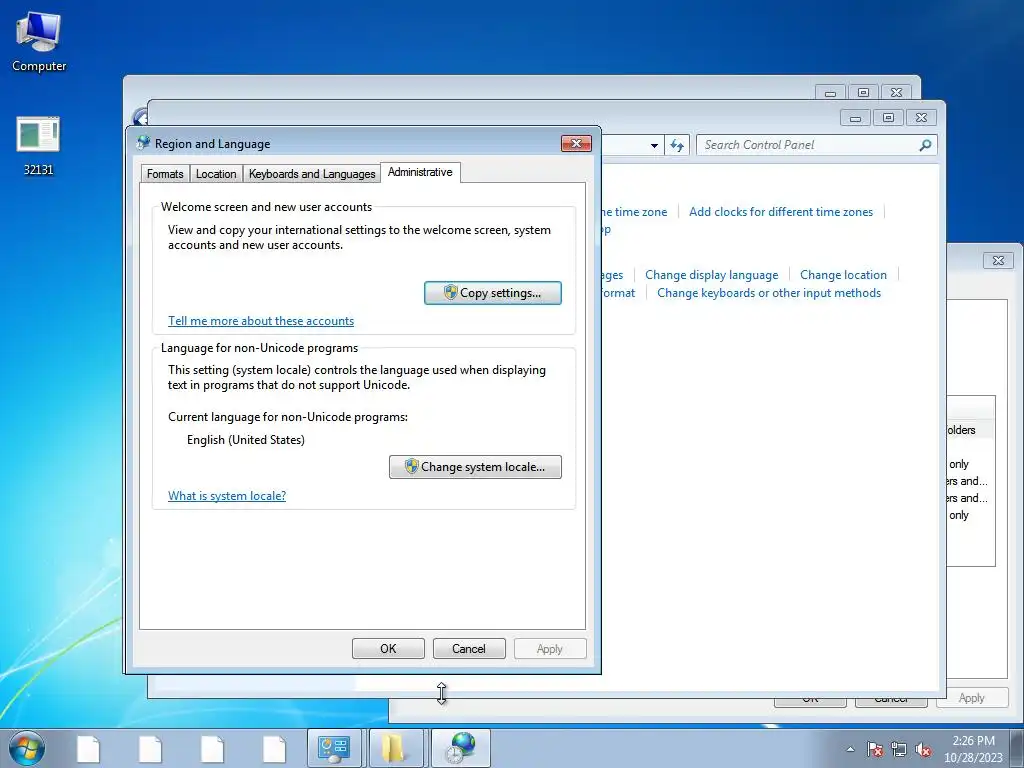Click the search magnifier icon
This screenshot has height=768, width=1024.
pyautogui.click(x=925, y=145)
